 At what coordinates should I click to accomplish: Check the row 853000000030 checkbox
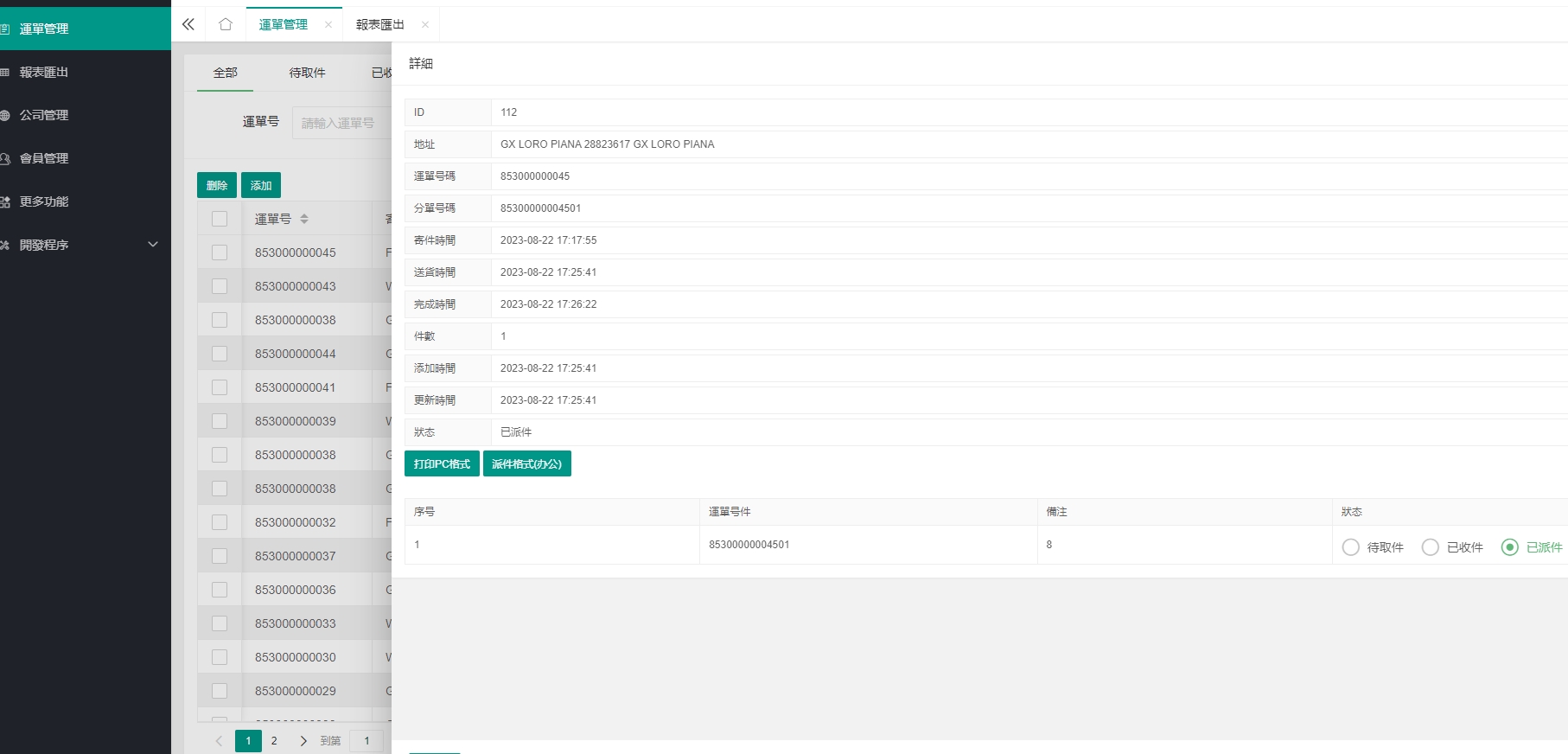220,657
